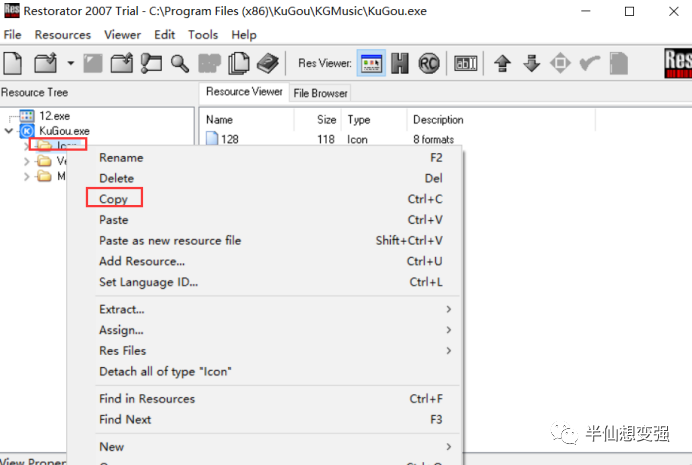The height and width of the screenshot is (465, 692).
Task: Click the down arrow toolbar icon
Action: (531, 63)
